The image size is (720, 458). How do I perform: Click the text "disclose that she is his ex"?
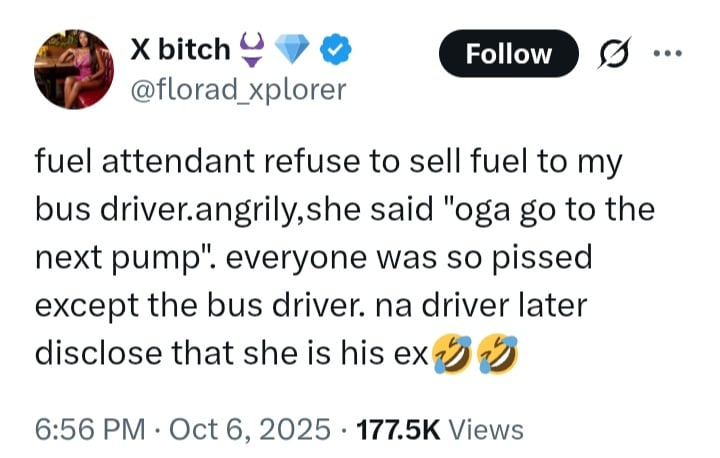pos(231,353)
